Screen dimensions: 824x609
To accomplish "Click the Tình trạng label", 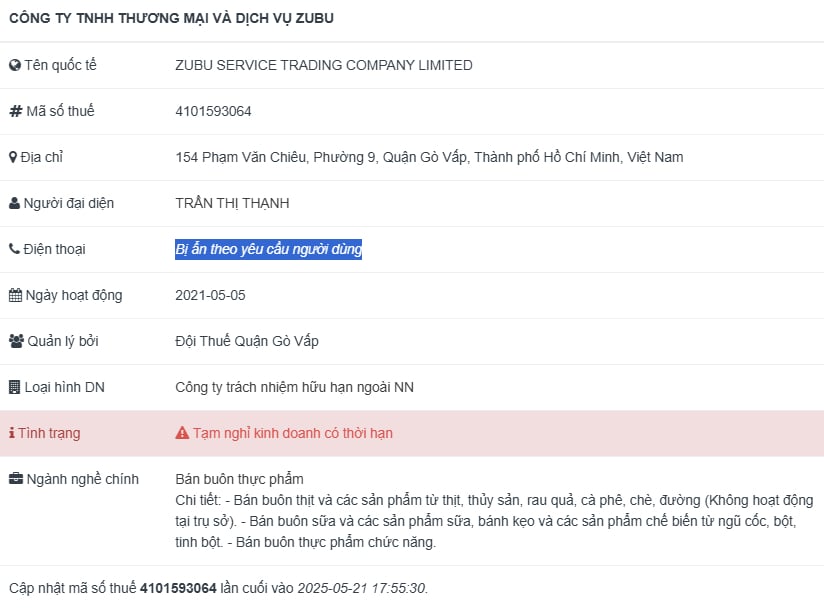I will click(x=49, y=433).
